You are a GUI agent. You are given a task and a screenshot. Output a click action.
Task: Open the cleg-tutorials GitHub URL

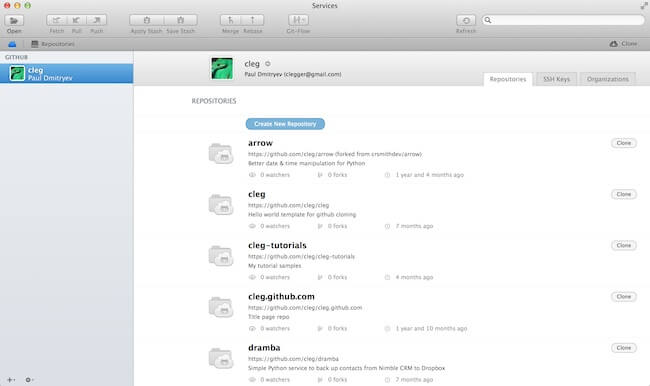click(x=301, y=257)
